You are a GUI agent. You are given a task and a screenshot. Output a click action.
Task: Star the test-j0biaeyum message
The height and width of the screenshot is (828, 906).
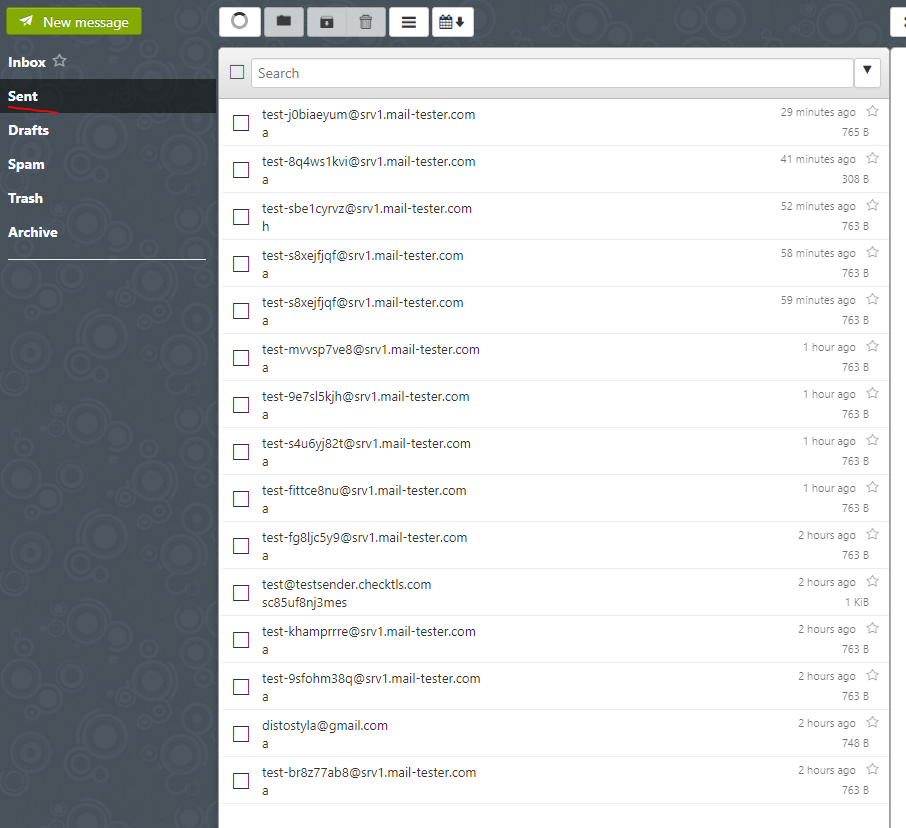coord(872,111)
